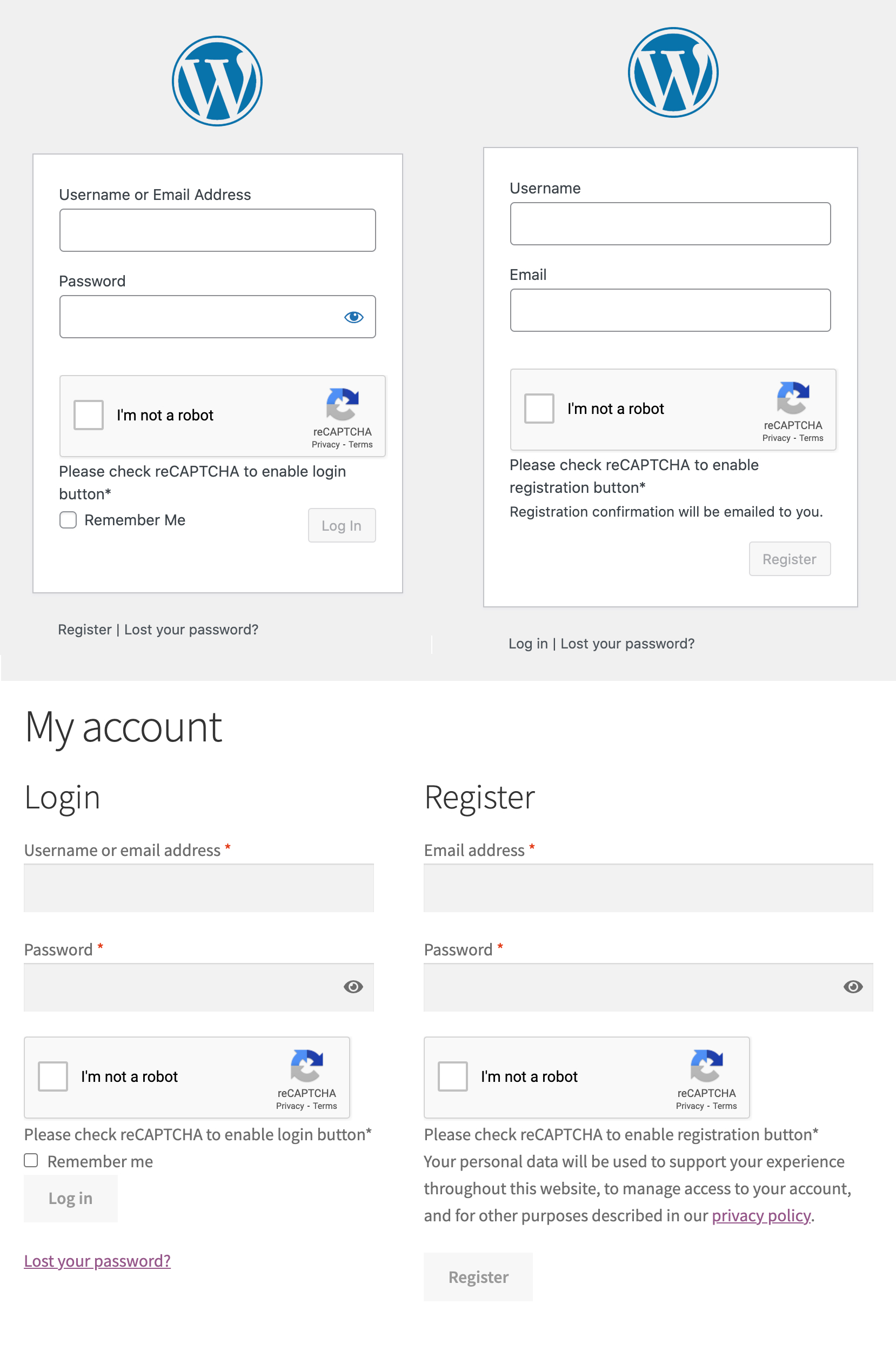Enable "Remember me" in My account Login section
The width and height of the screenshot is (896, 1351).
[x=30, y=1160]
